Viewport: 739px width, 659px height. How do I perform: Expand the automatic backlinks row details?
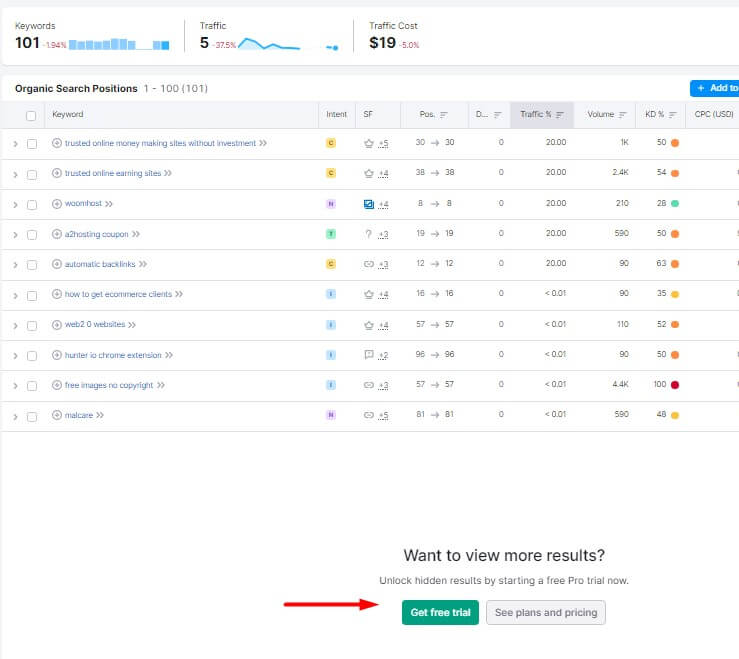15,265
